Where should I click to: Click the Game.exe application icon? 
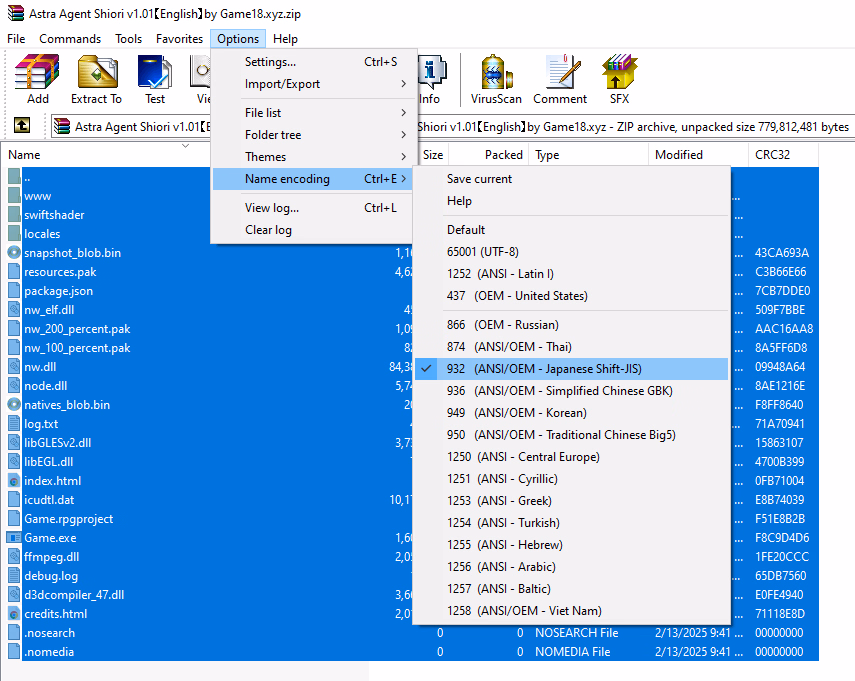pyautogui.click(x=15, y=538)
